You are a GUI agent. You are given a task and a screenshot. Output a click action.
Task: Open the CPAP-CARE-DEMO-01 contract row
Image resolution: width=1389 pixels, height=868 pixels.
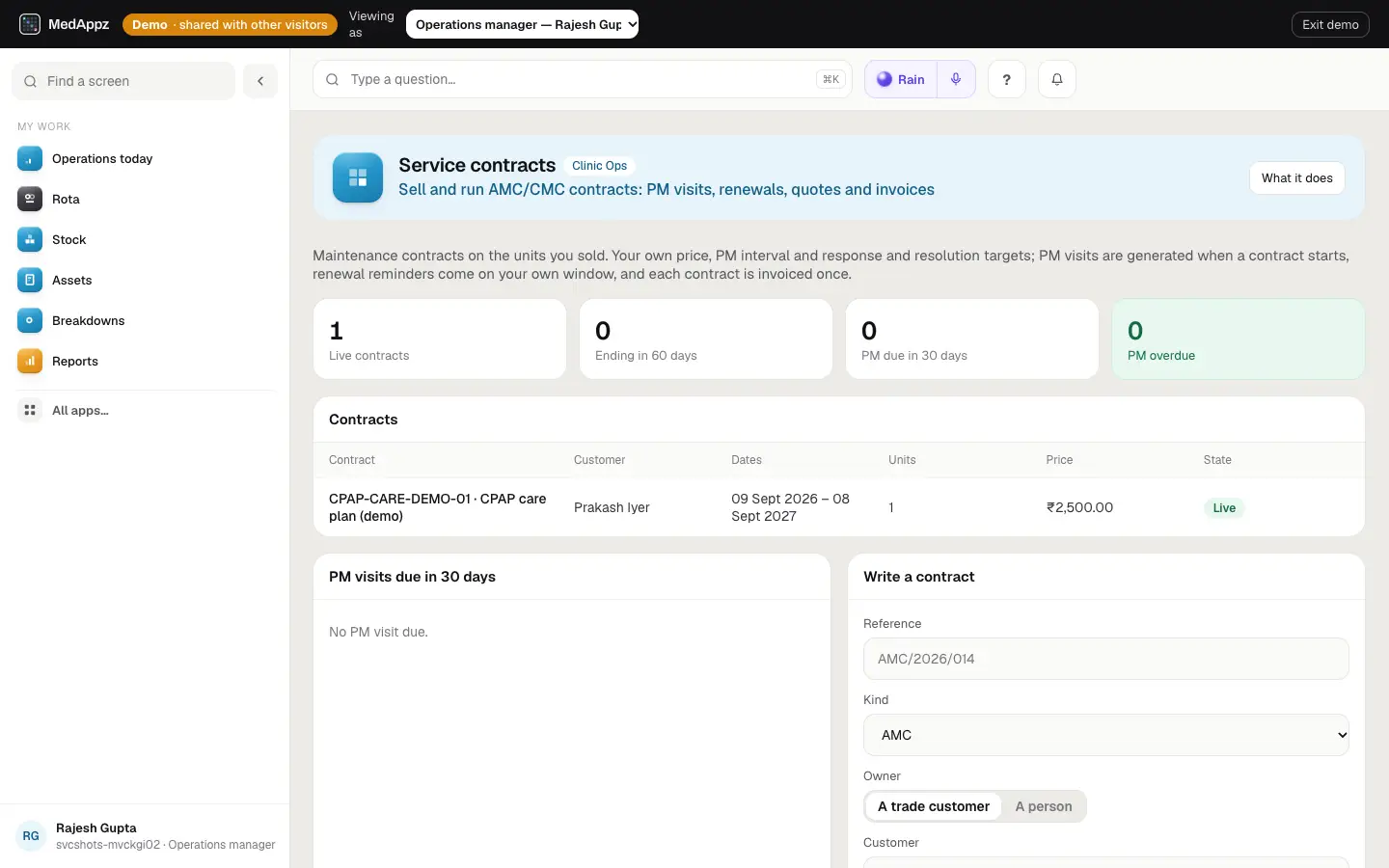(839, 507)
